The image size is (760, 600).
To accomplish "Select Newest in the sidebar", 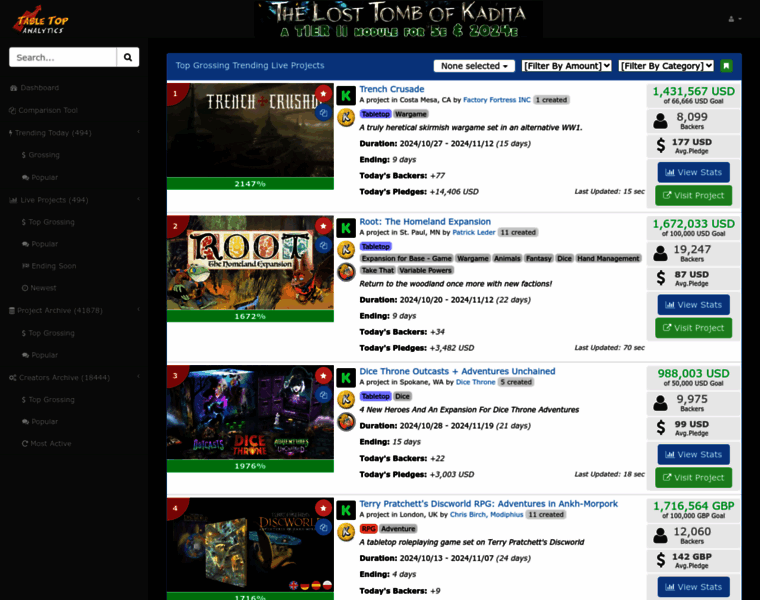I will [x=39, y=287].
